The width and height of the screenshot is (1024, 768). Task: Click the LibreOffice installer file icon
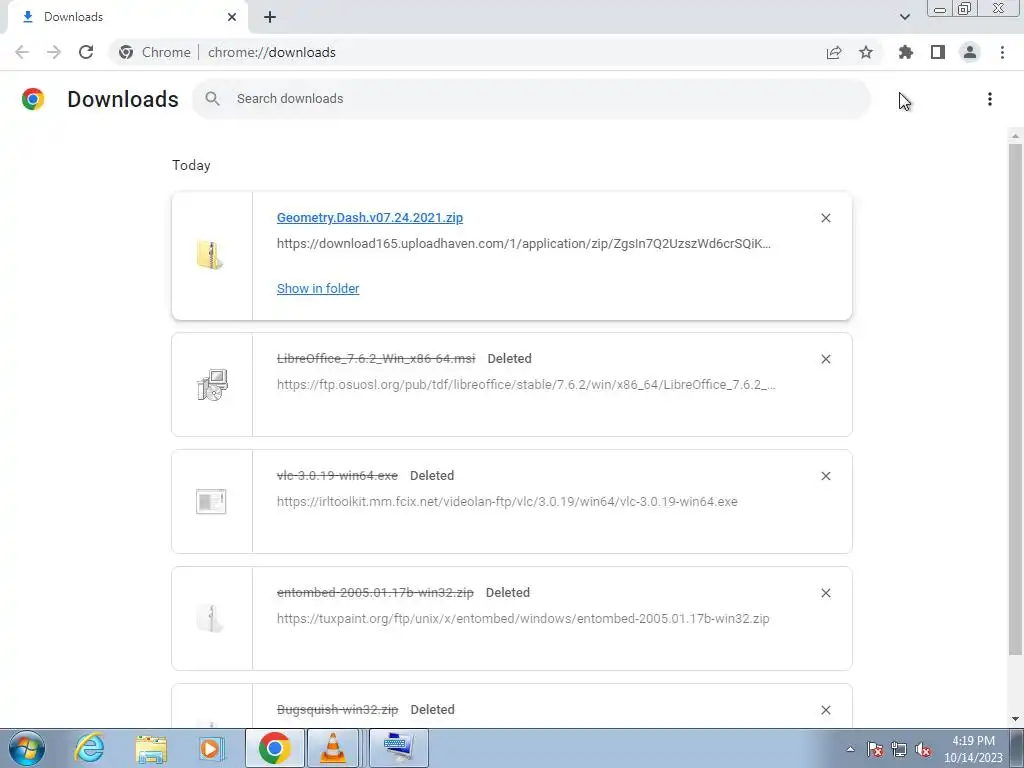(x=212, y=385)
